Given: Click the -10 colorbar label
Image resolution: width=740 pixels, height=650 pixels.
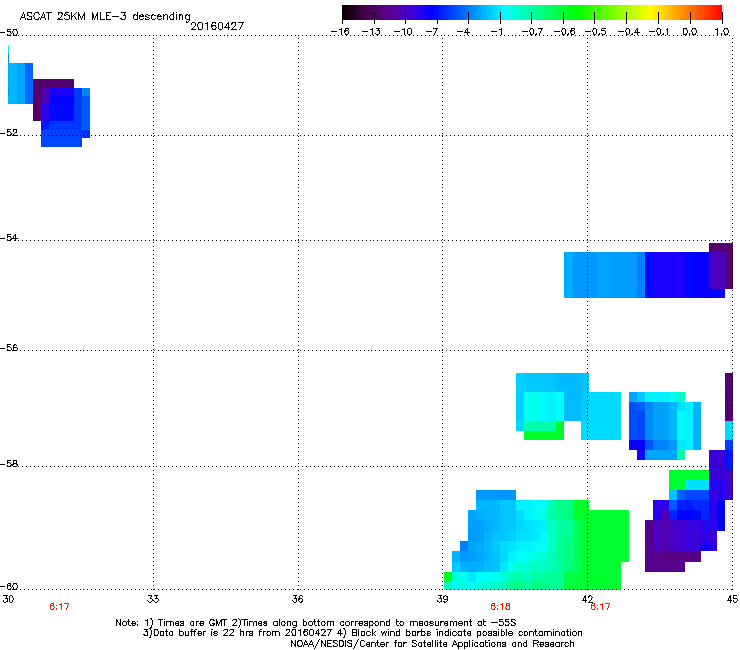Looking at the screenshot, I should click(x=403, y=32).
